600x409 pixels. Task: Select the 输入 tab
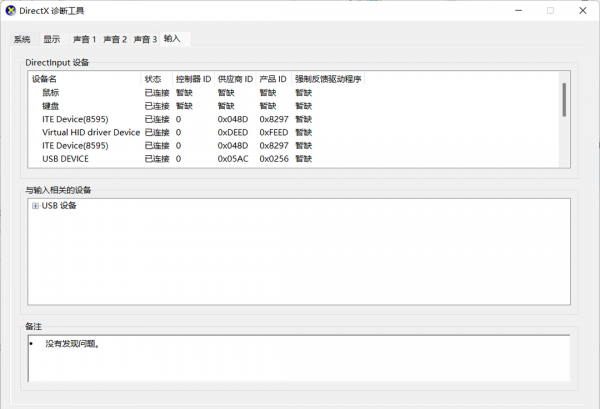coord(174,38)
